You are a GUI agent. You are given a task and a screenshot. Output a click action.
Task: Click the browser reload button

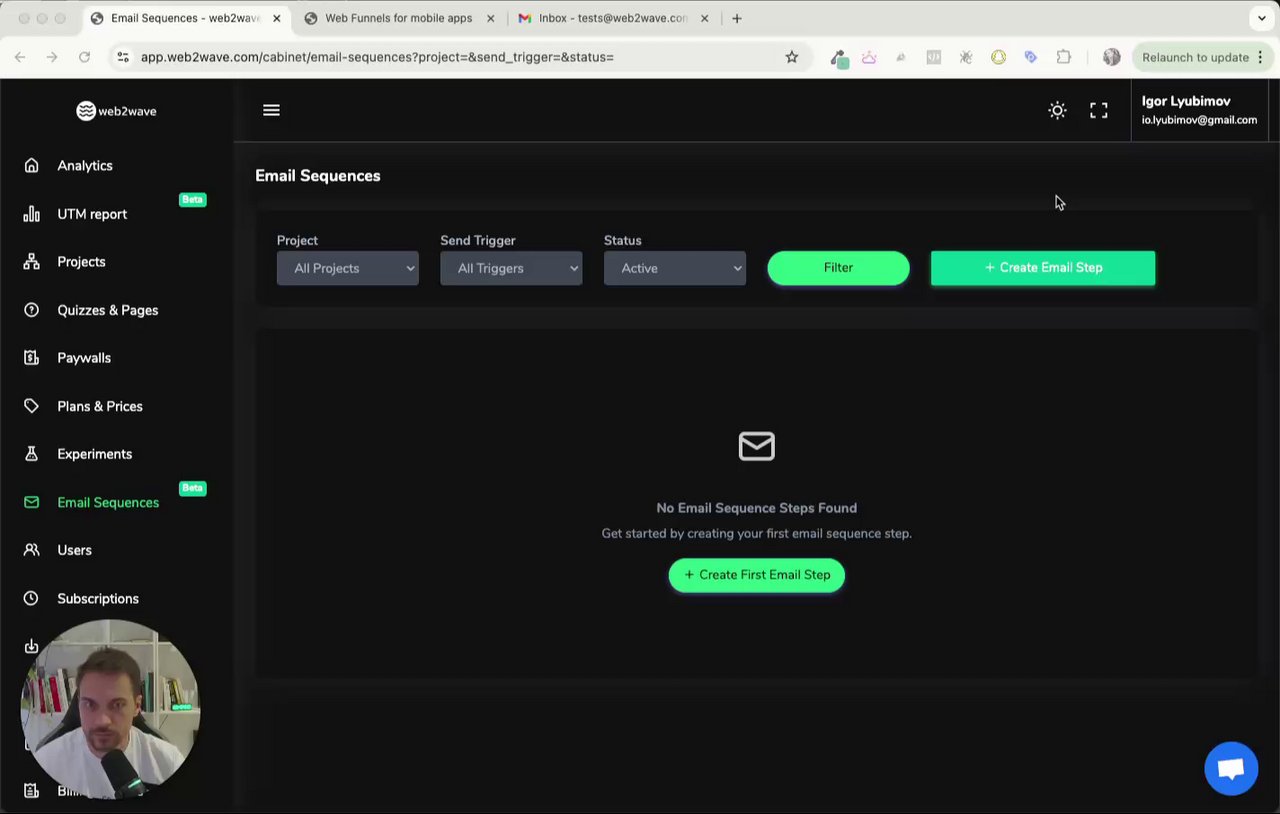pos(85,57)
